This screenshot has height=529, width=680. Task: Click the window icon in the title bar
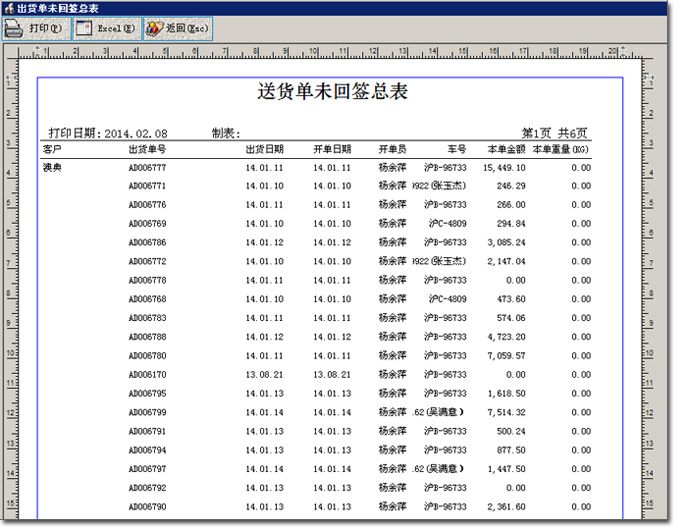tap(8, 7)
